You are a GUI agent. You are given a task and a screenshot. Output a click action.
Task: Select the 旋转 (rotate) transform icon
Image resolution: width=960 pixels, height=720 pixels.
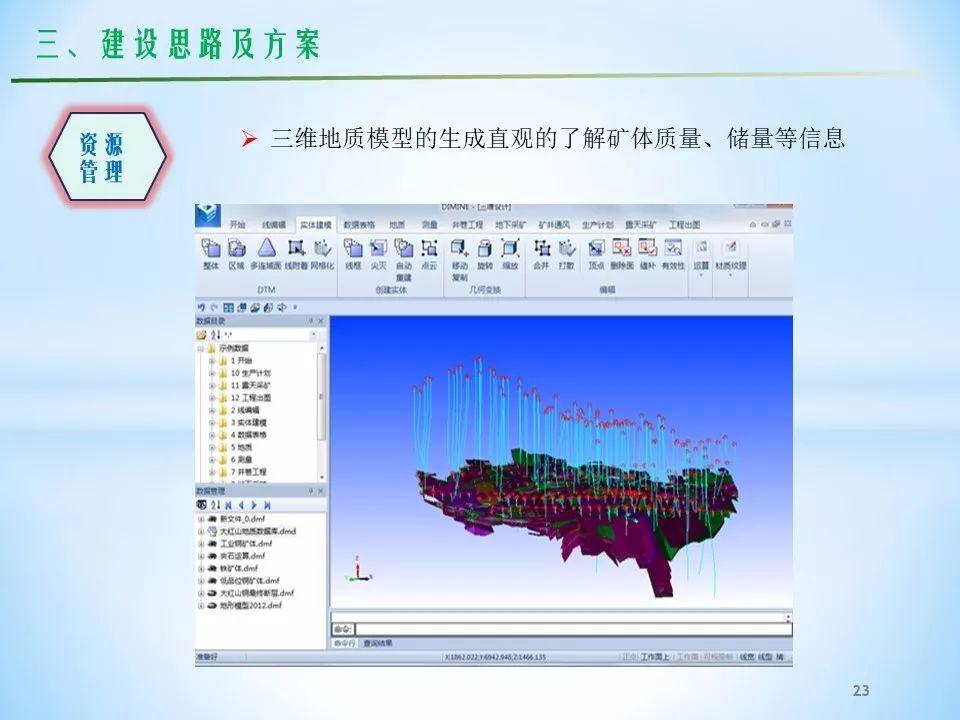(x=485, y=249)
